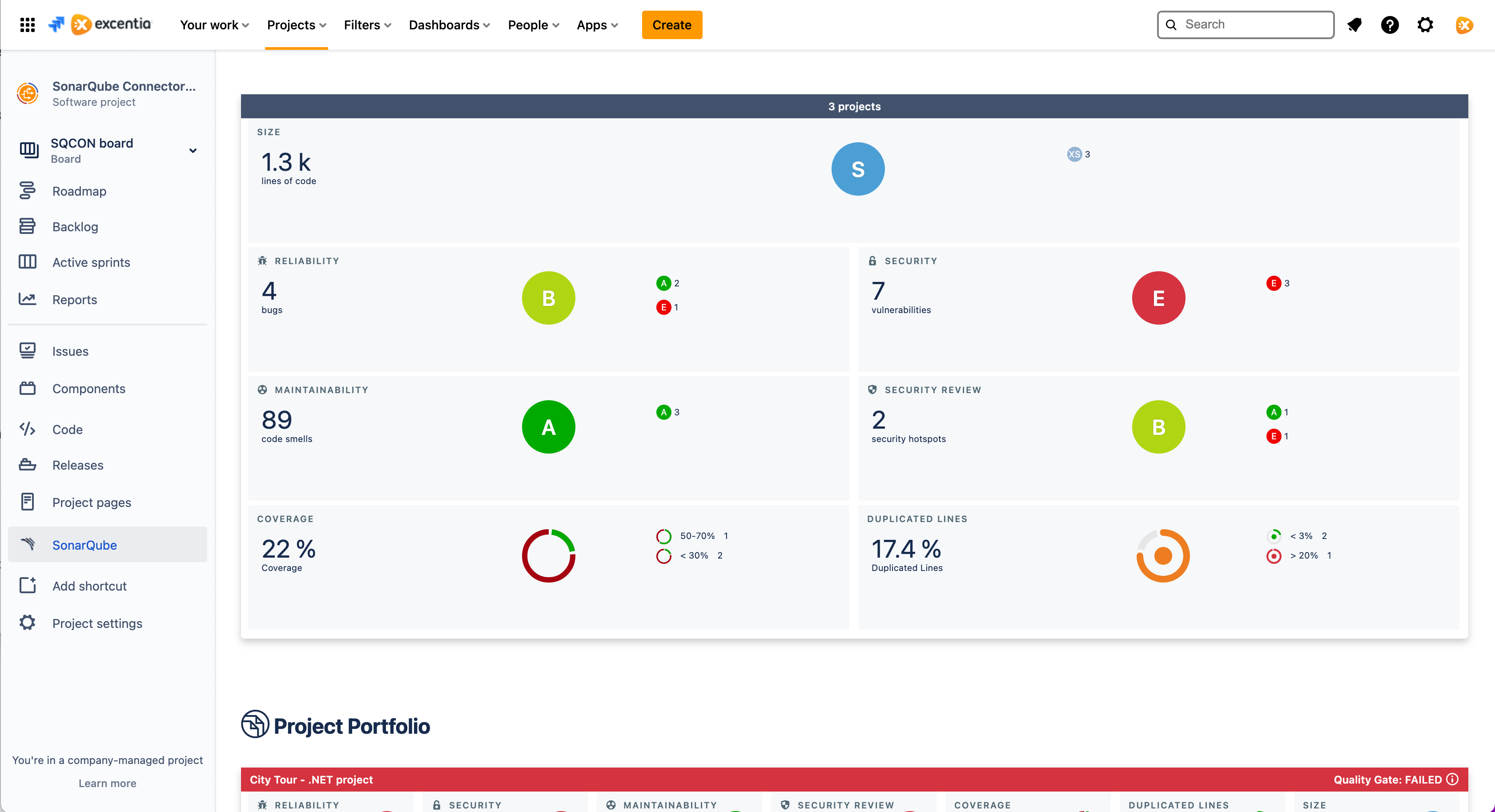Click the Quality Gate FAILED info icon
The width and height of the screenshot is (1495, 812).
pyautogui.click(x=1453, y=780)
